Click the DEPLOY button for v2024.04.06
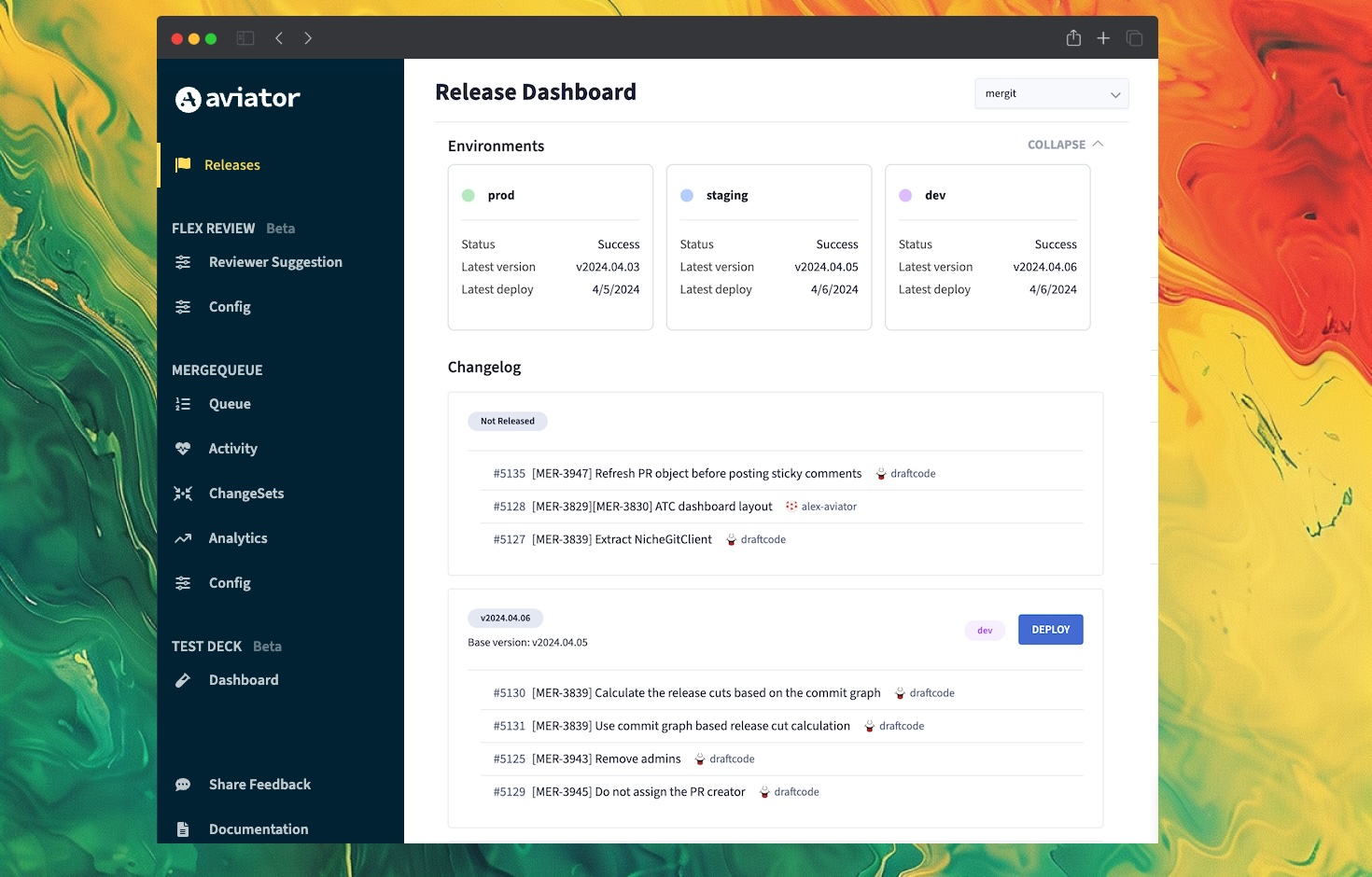Screen dimensions: 1372x877 click(x=1051, y=630)
